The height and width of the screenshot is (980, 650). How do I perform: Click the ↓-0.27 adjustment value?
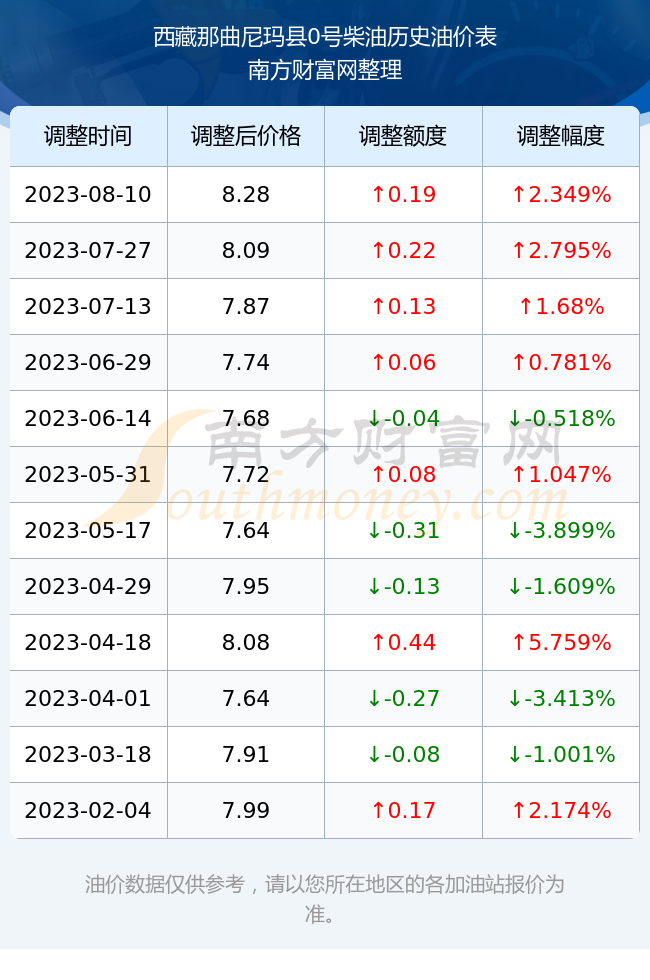point(403,698)
